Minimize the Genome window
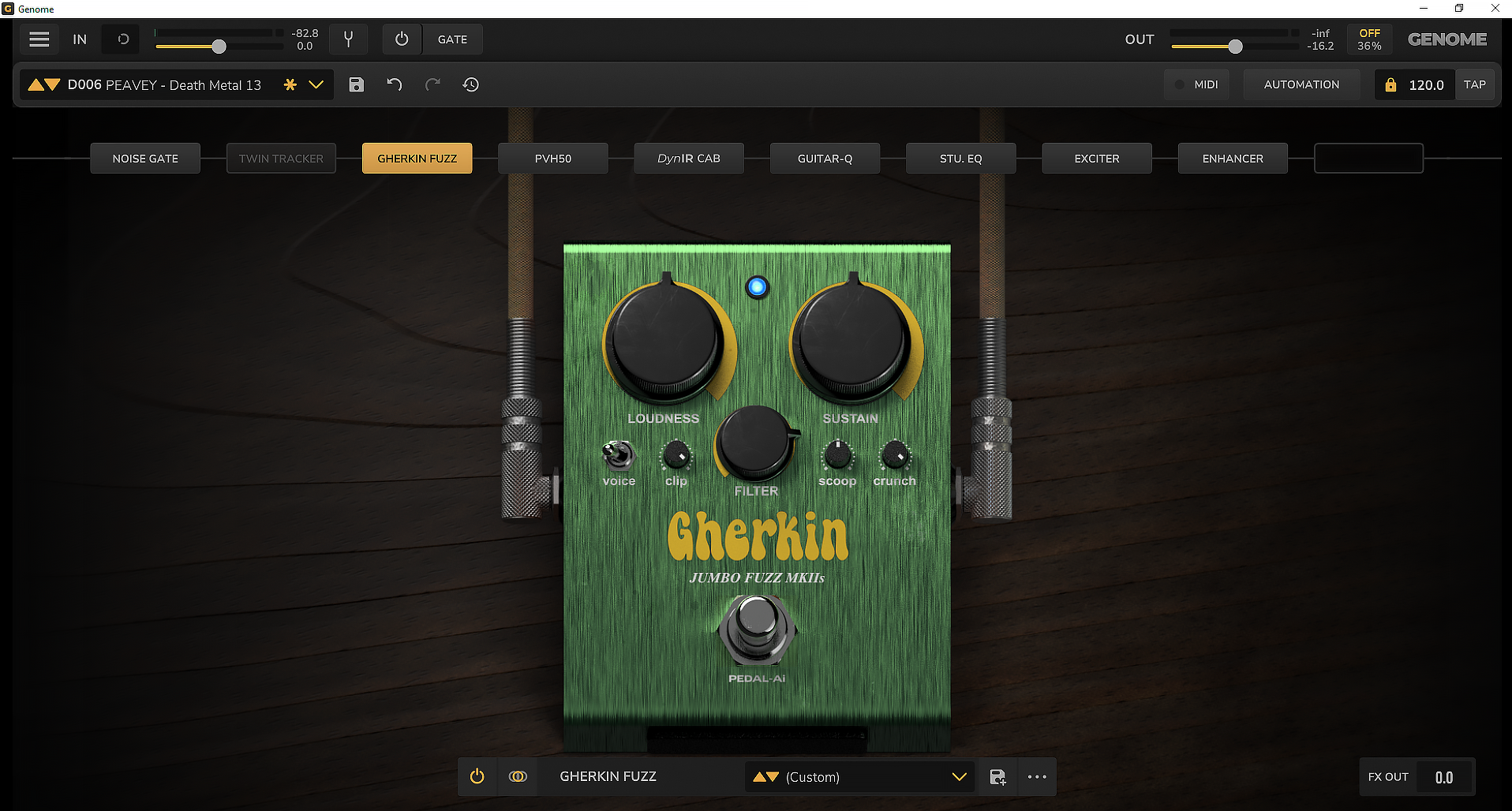Viewport: 1512px width, 811px height. click(x=1424, y=9)
